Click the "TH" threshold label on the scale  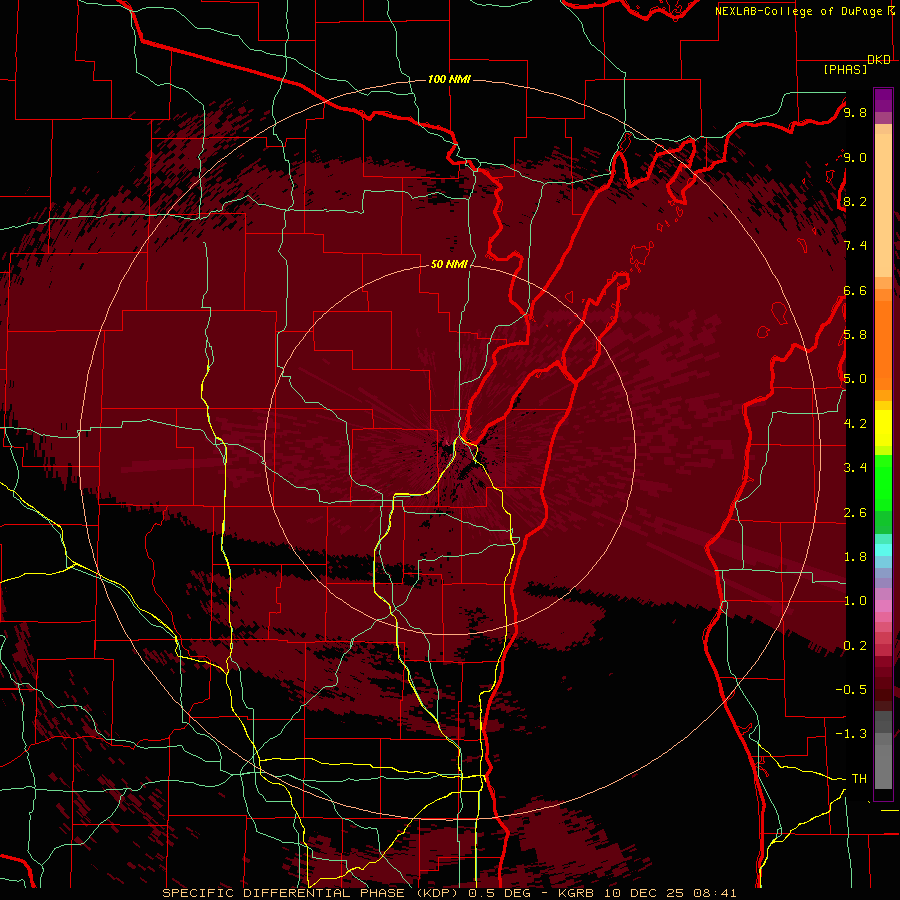[859, 779]
